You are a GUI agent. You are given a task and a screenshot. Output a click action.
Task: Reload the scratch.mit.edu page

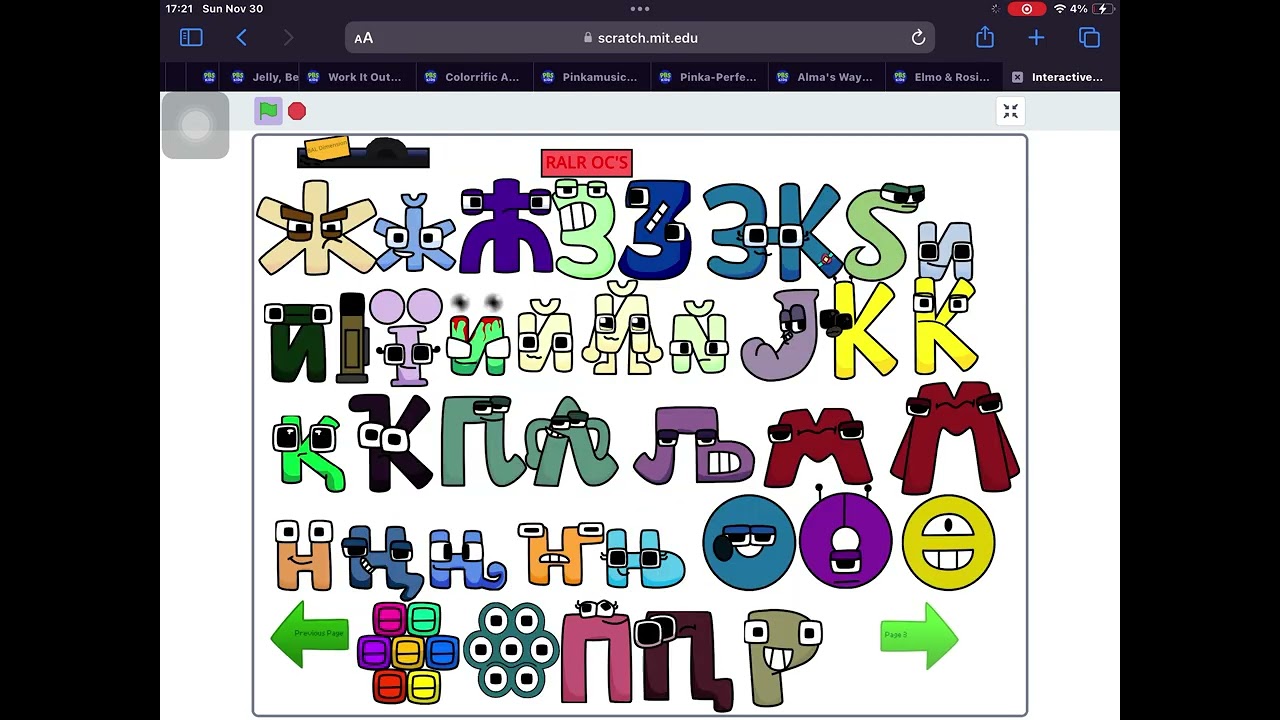tap(918, 38)
